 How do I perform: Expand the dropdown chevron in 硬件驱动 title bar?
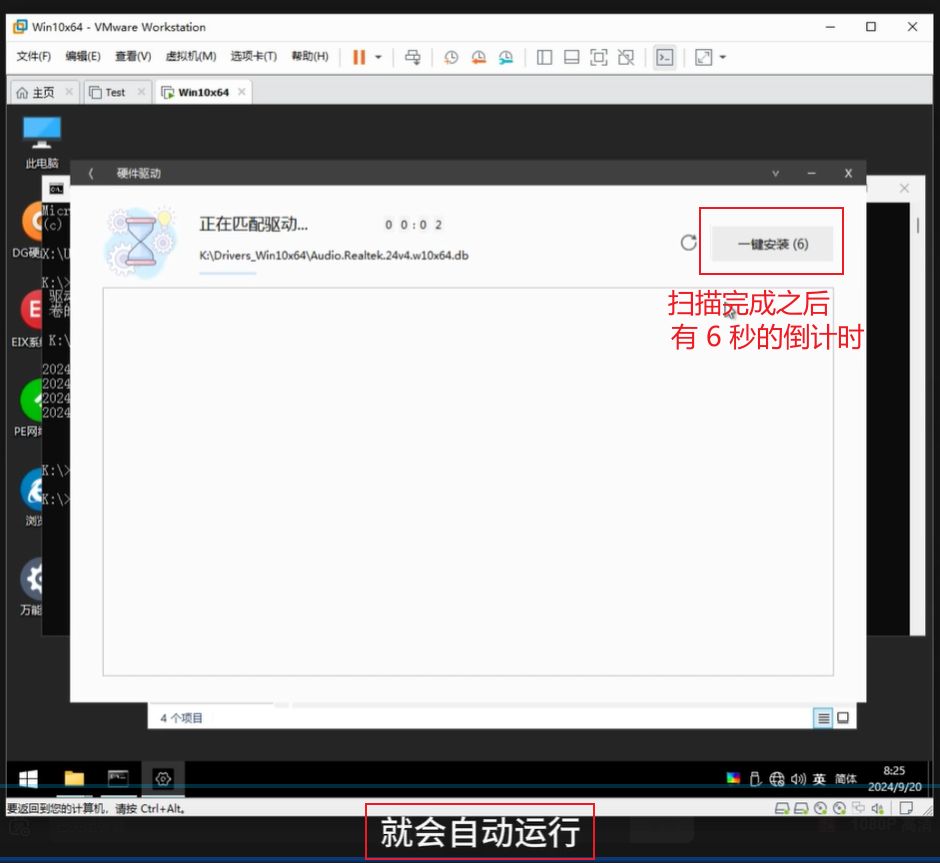(x=775, y=174)
